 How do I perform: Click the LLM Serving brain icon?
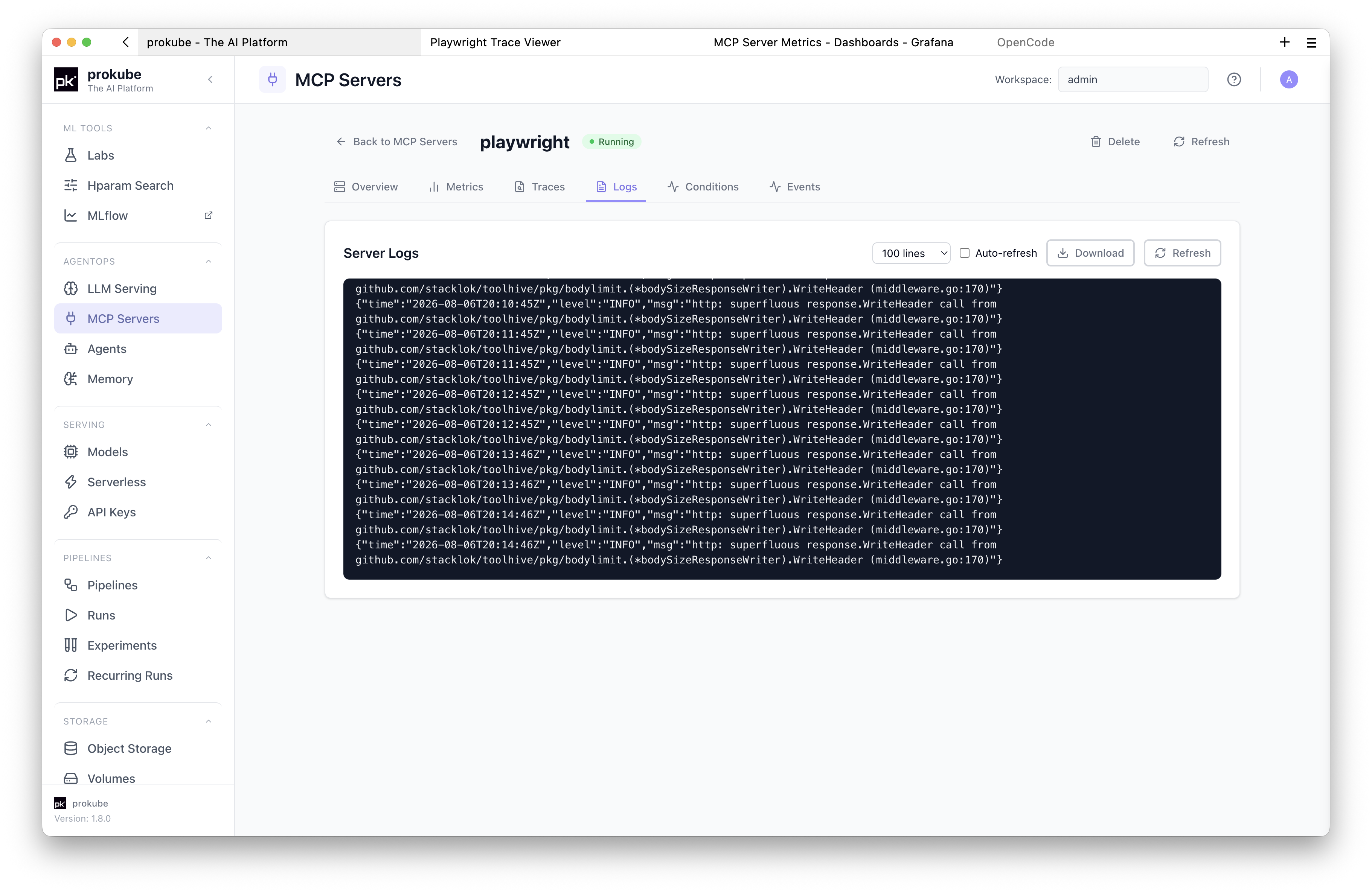[70, 288]
